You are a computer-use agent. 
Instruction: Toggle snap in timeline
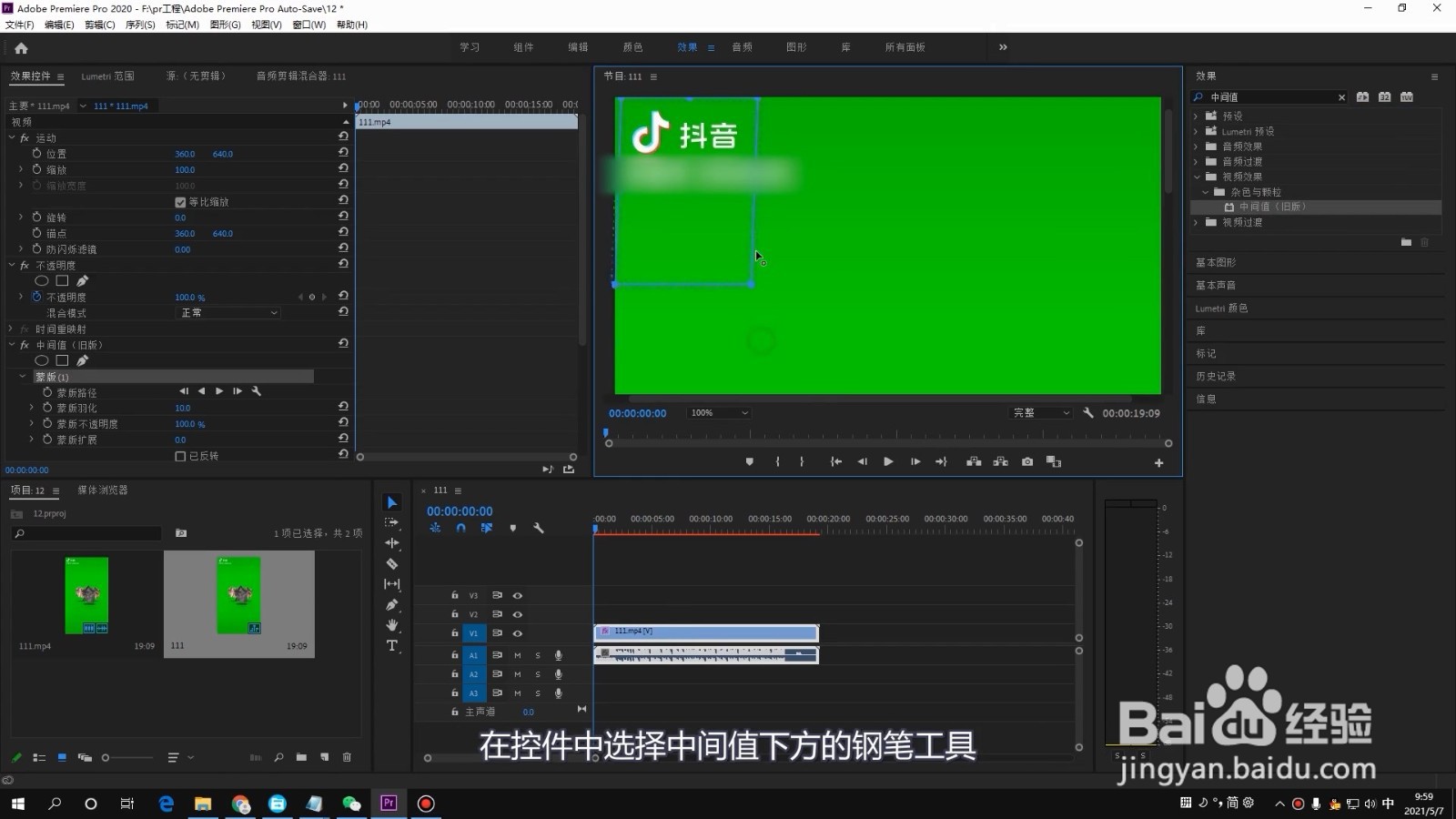pos(461,528)
